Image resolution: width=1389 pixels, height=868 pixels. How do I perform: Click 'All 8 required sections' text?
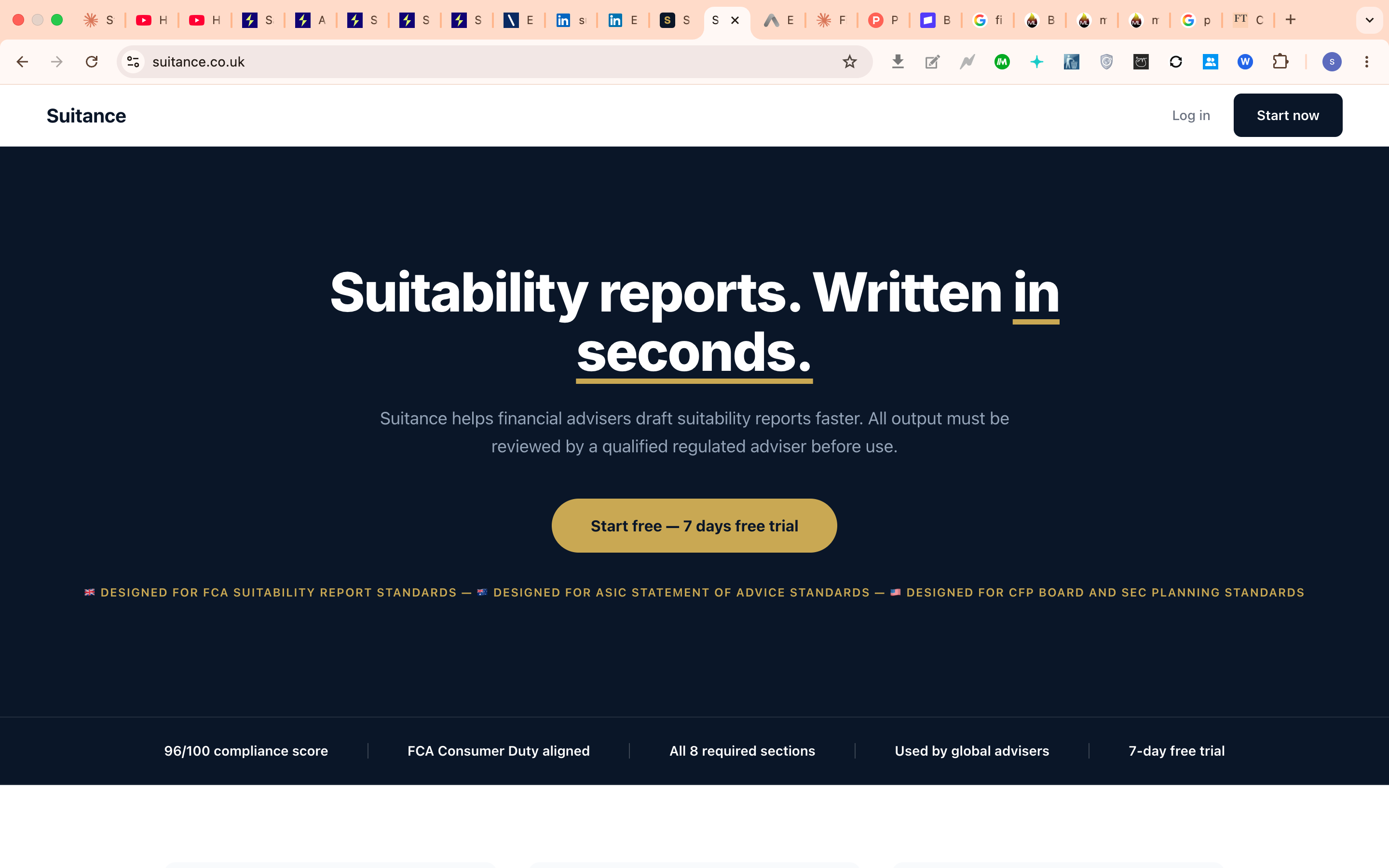click(x=742, y=751)
